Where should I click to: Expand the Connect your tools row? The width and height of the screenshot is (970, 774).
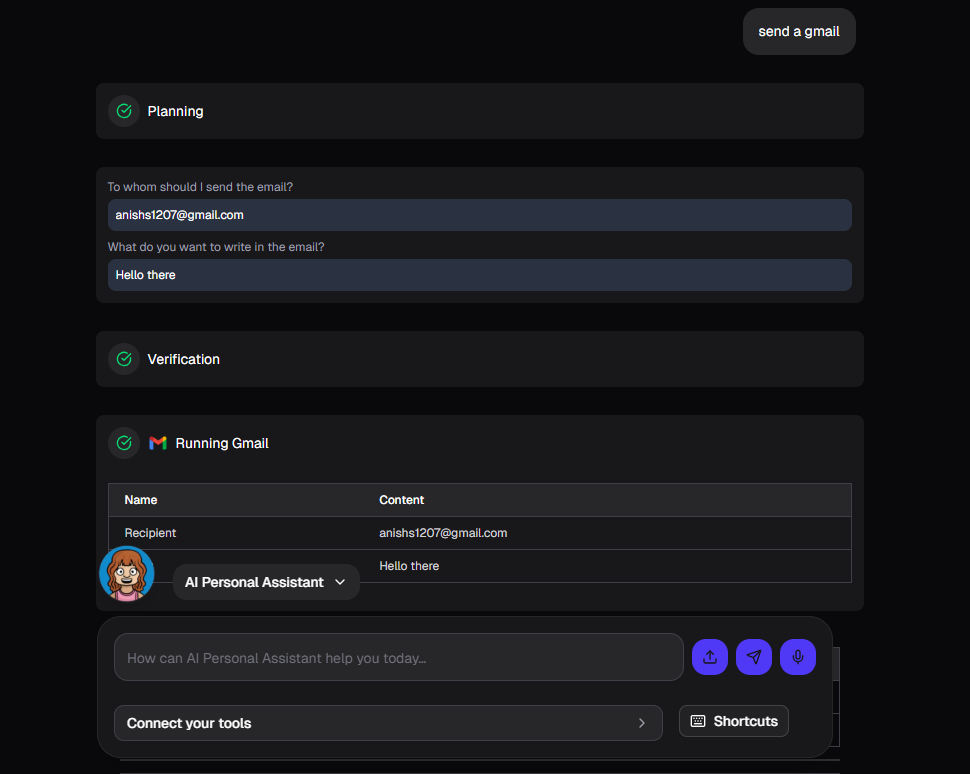[x=388, y=723]
